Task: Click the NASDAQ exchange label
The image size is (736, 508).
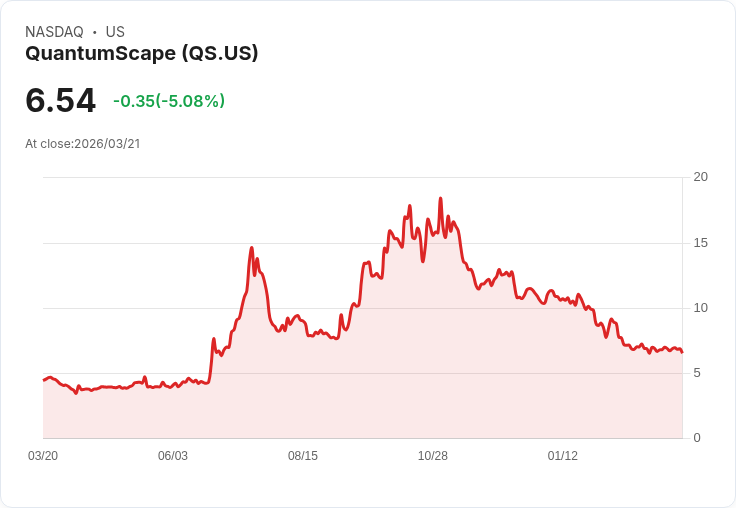Action: click(54, 32)
